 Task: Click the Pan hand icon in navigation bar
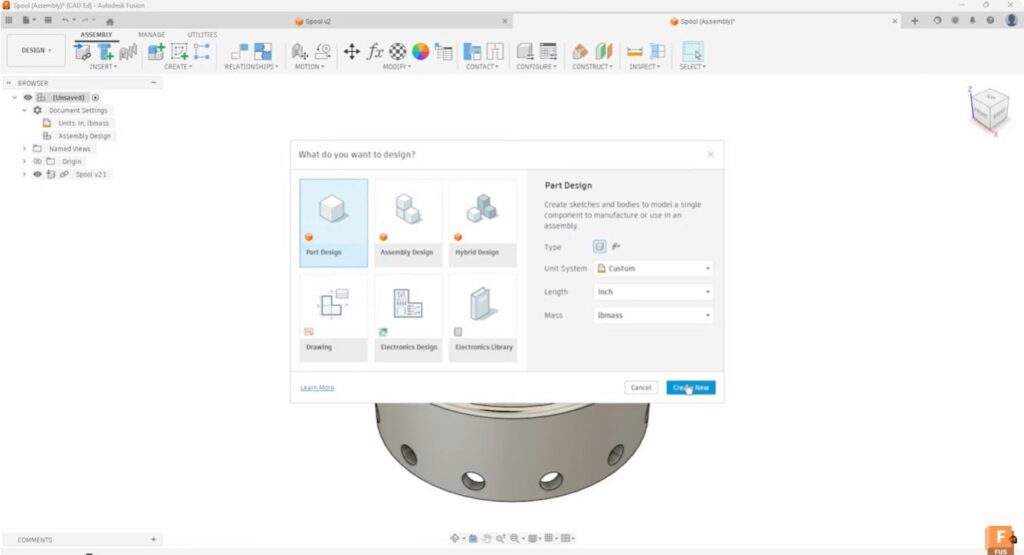click(x=487, y=538)
